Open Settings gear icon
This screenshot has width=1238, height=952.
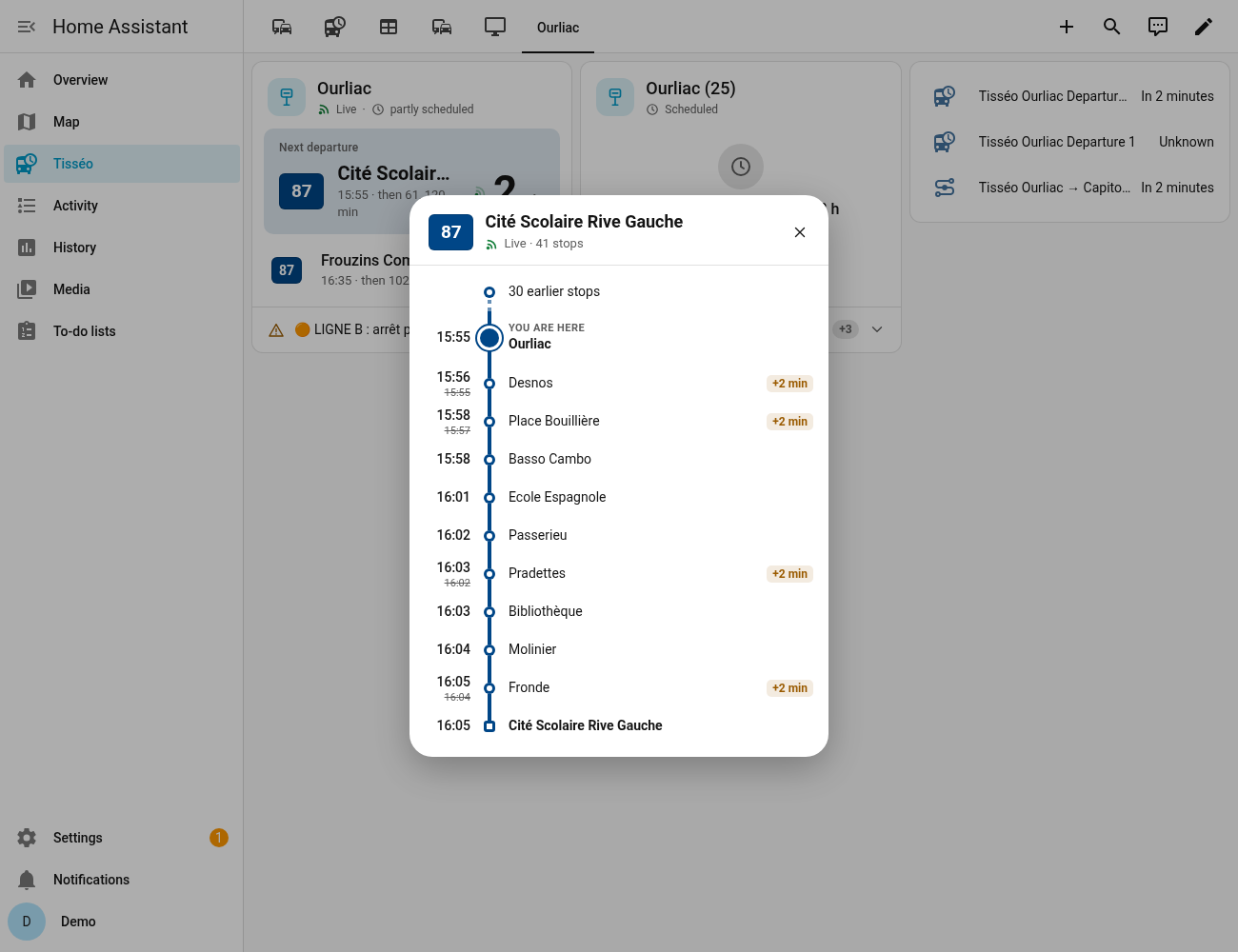(27, 838)
